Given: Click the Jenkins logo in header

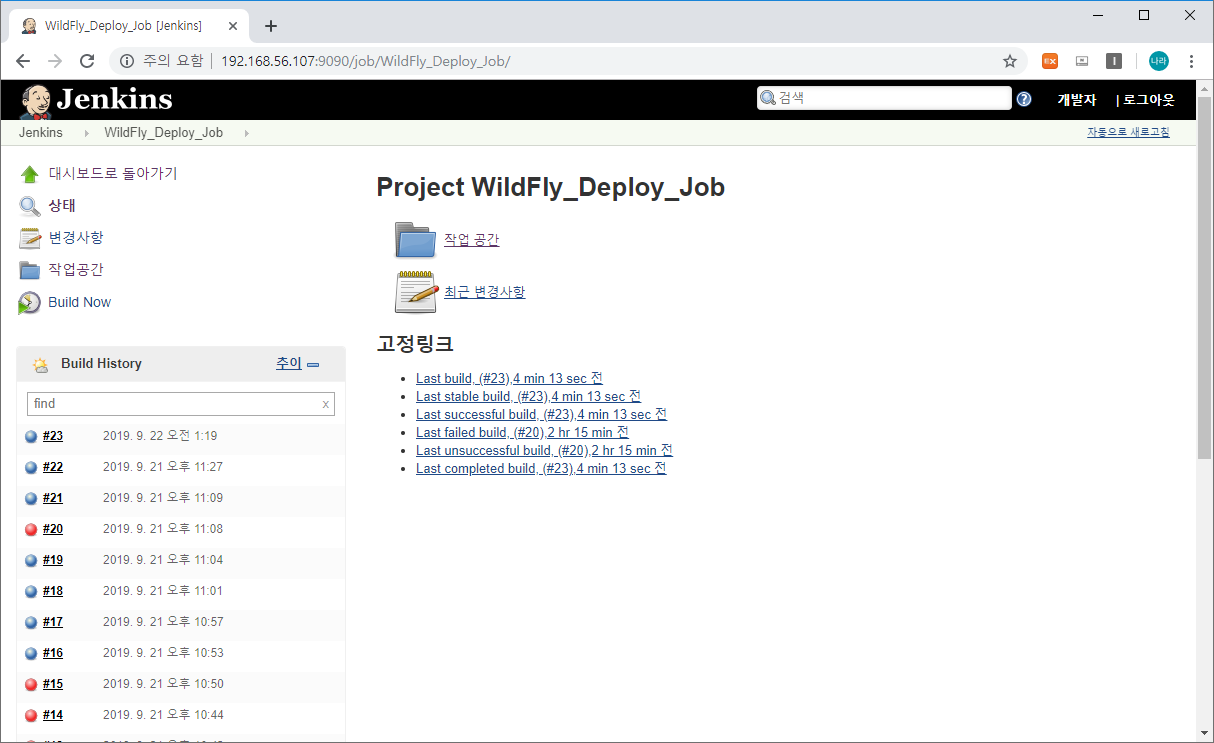Looking at the screenshot, I should coord(96,99).
